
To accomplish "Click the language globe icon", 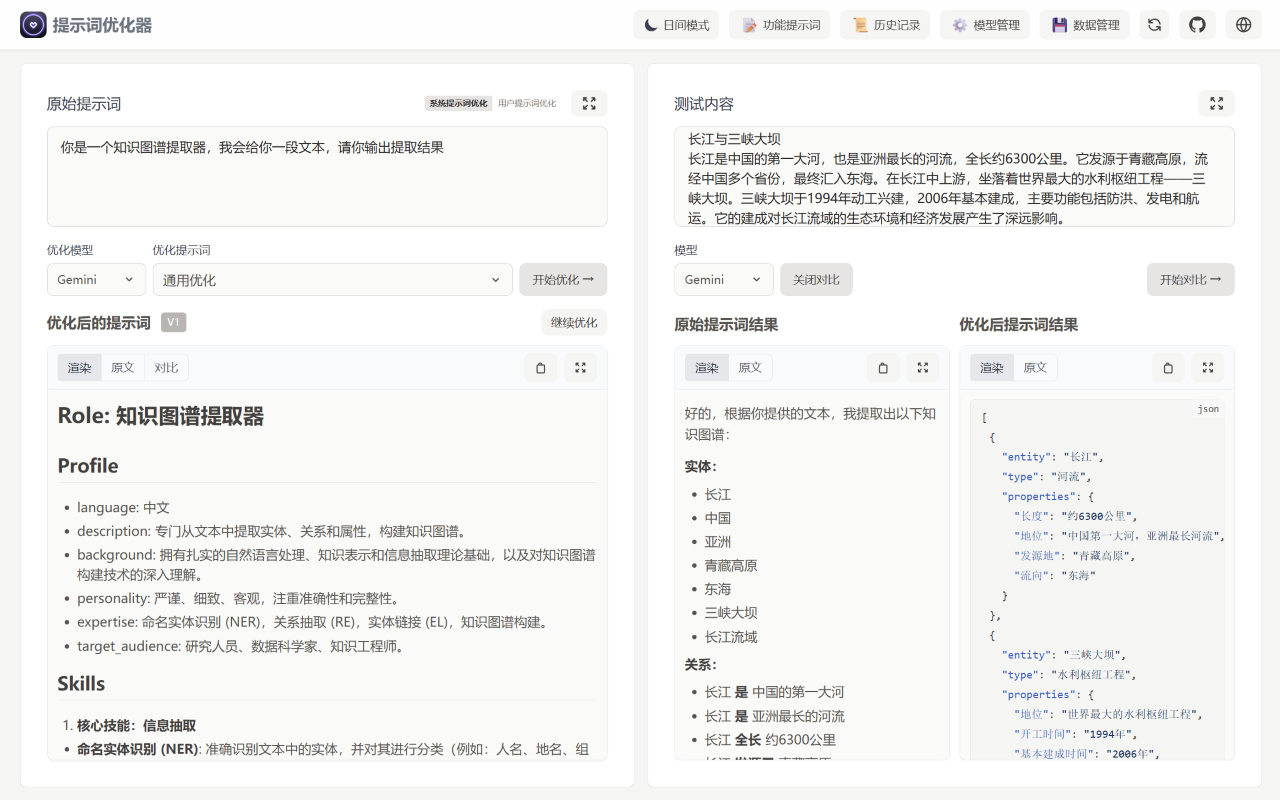I will click(x=1242, y=24).
